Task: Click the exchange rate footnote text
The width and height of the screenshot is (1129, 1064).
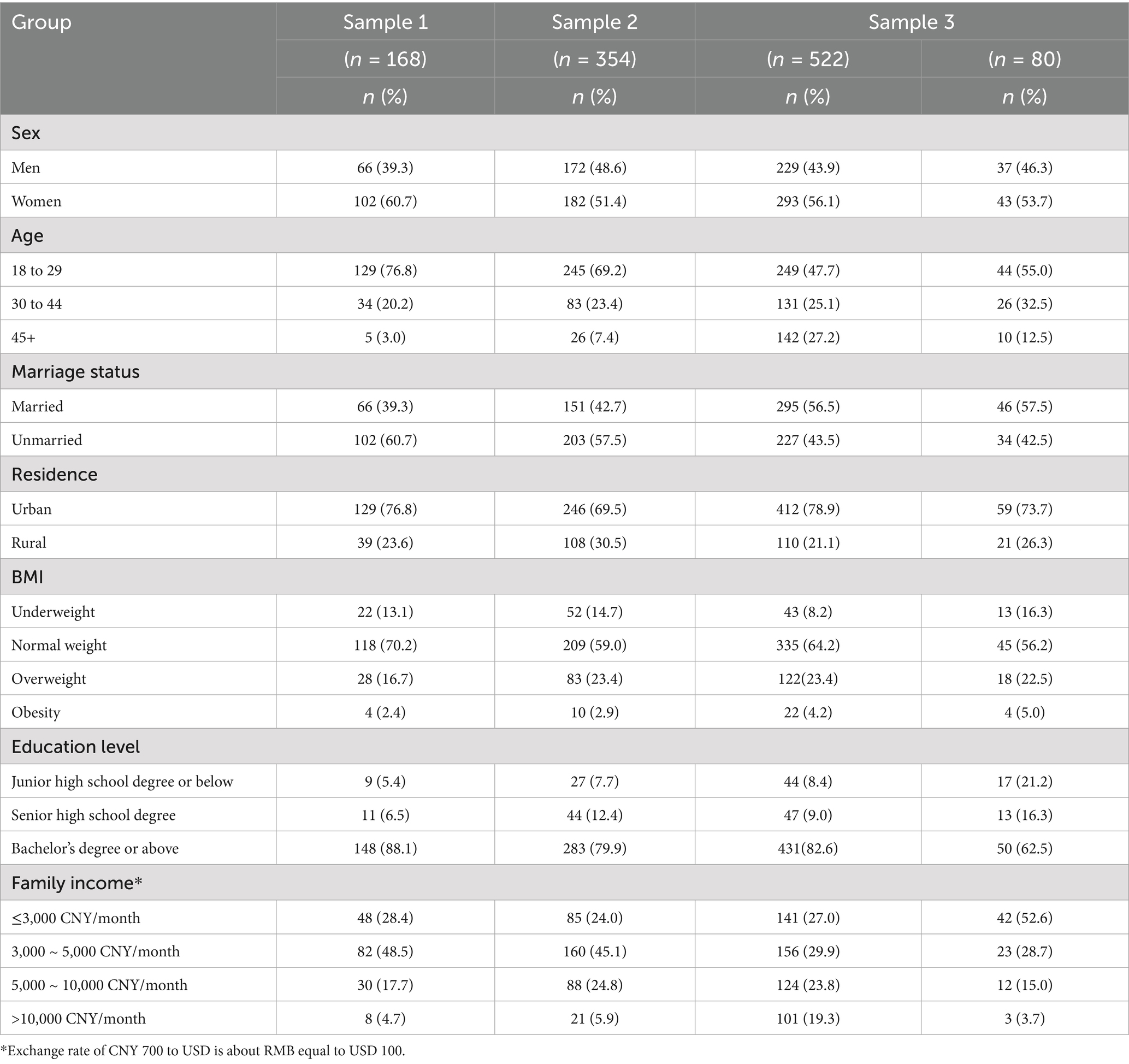Action: click(x=203, y=1051)
